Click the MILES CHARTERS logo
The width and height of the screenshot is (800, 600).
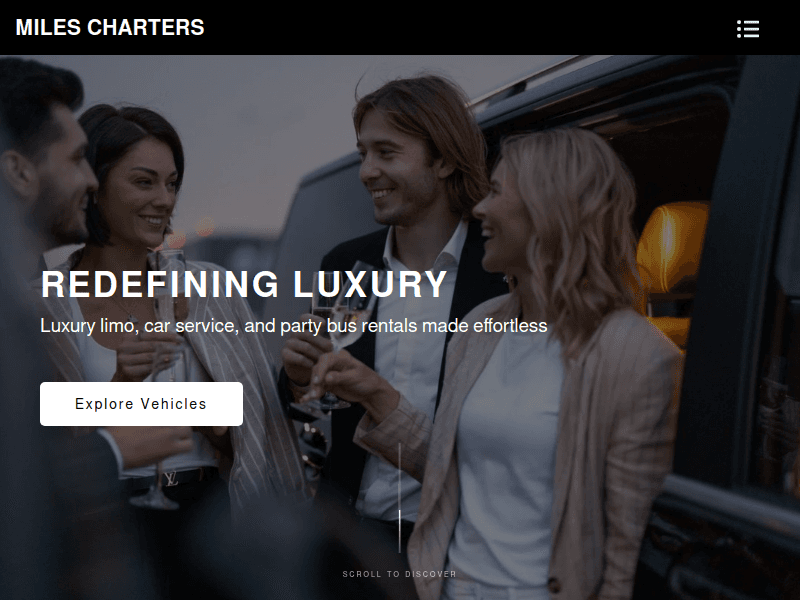tap(110, 28)
